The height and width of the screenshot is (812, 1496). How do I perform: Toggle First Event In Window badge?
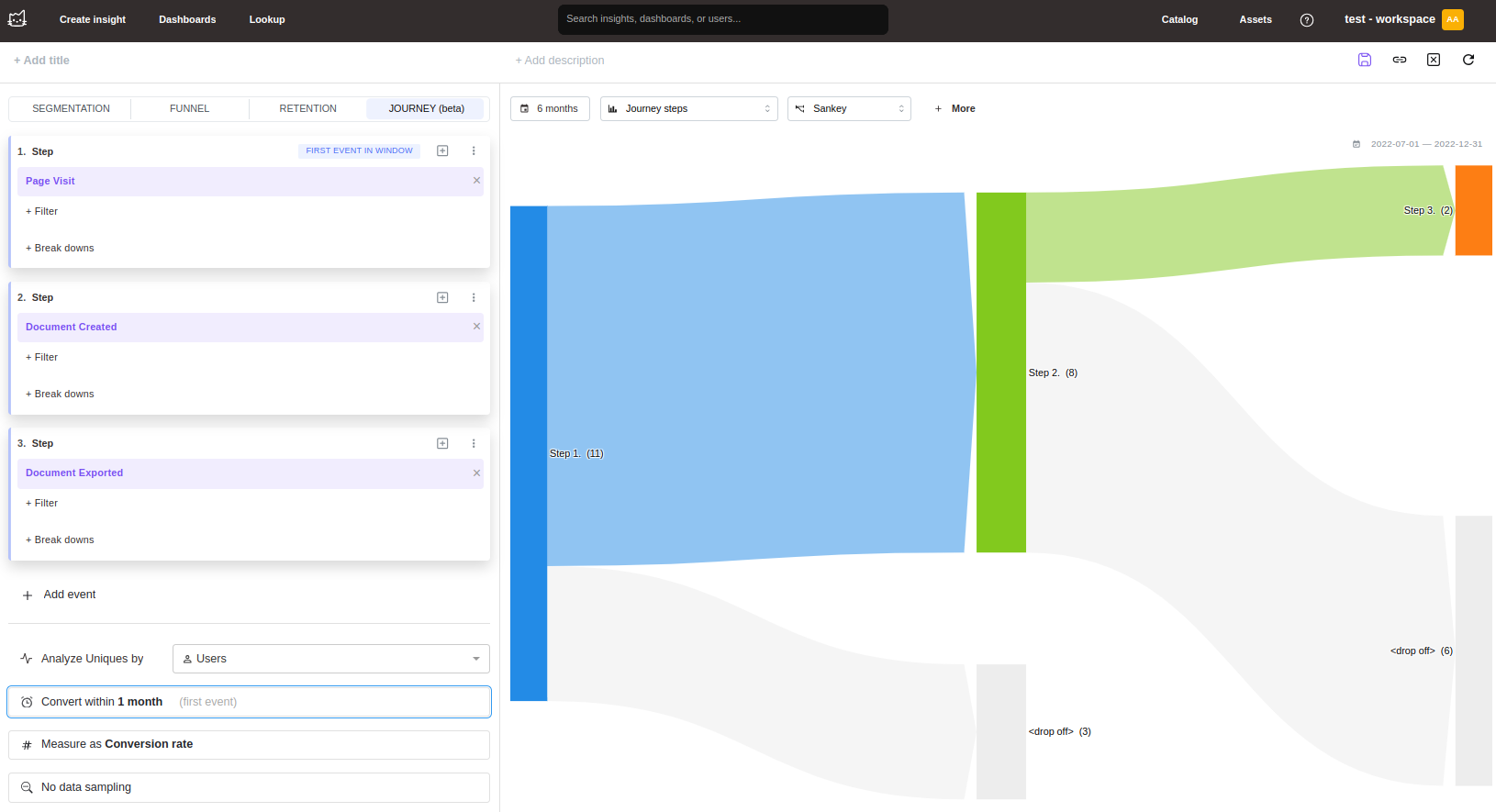point(359,151)
